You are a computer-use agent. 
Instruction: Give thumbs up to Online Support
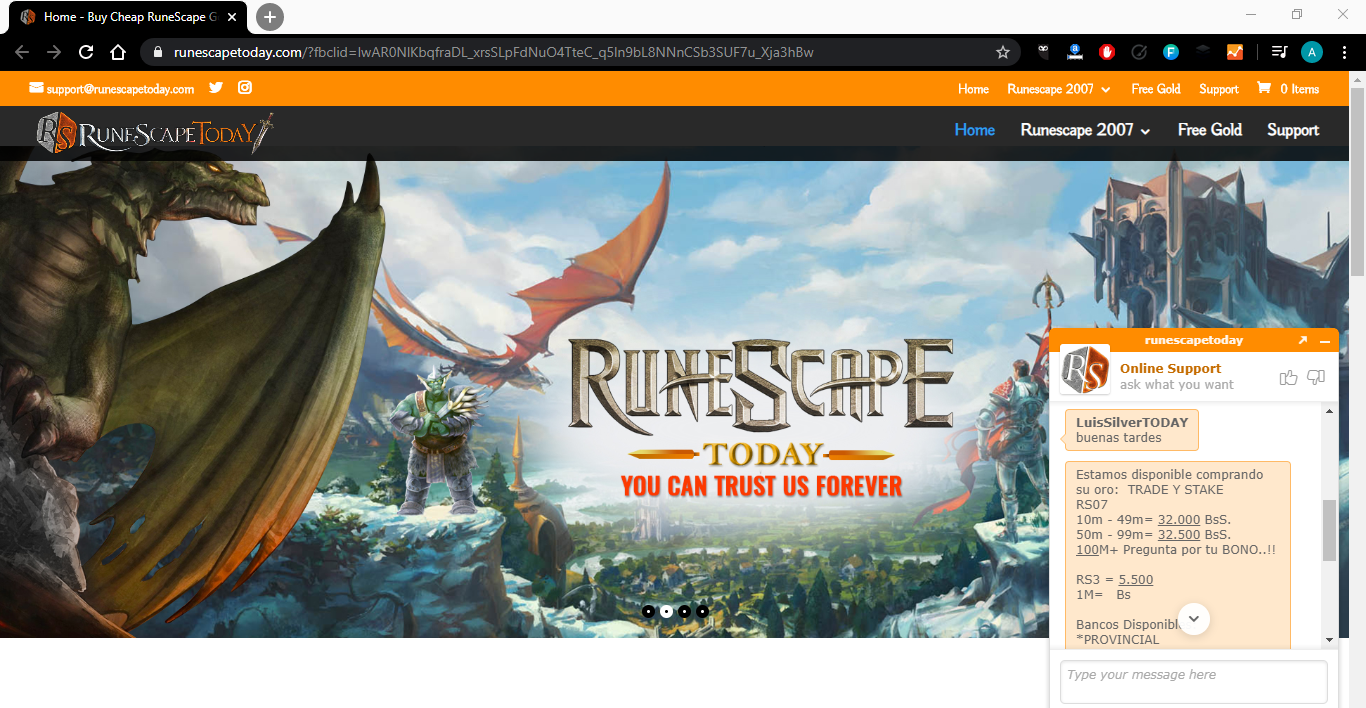point(1288,377)
